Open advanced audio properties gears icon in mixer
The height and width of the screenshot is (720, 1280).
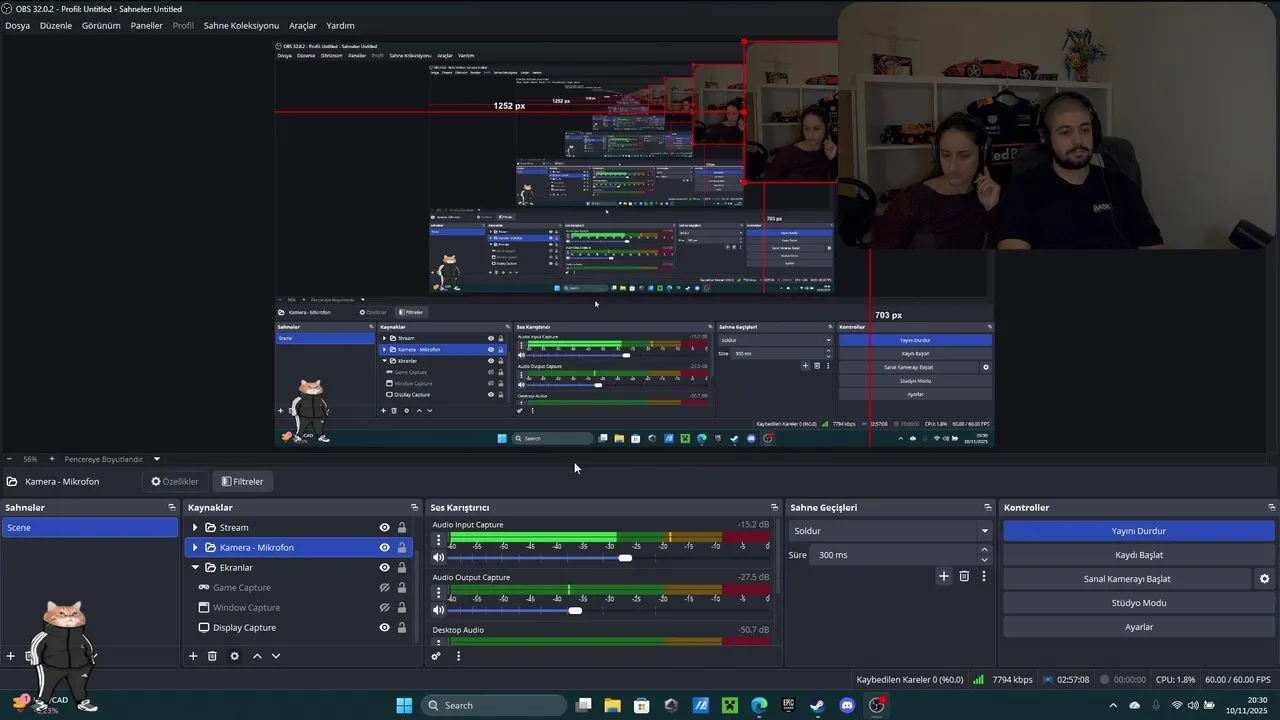436,656
